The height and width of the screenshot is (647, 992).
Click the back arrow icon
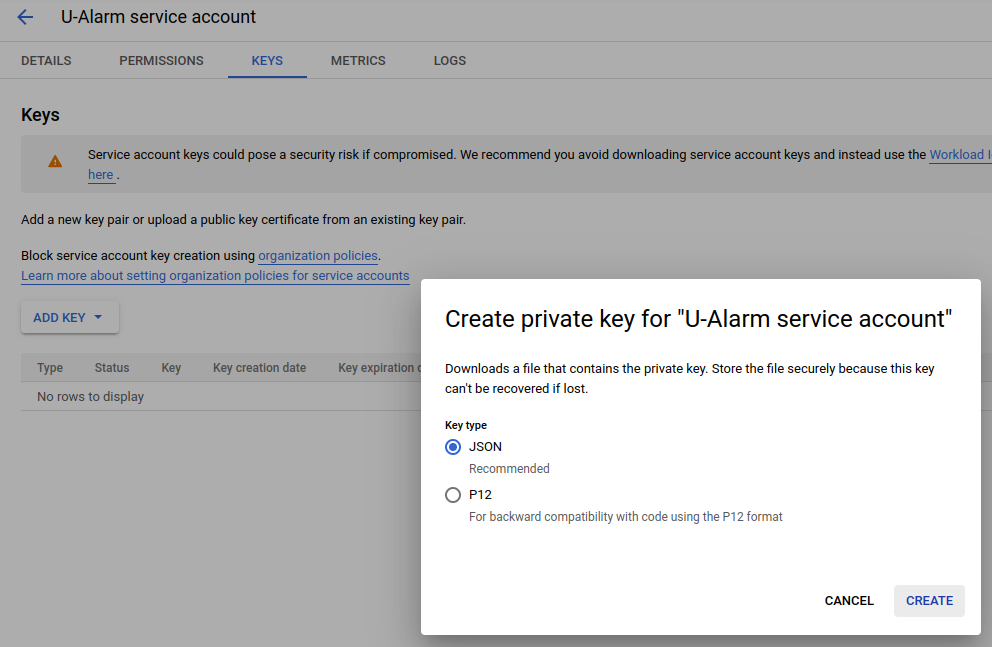click(x=25, y=17)
